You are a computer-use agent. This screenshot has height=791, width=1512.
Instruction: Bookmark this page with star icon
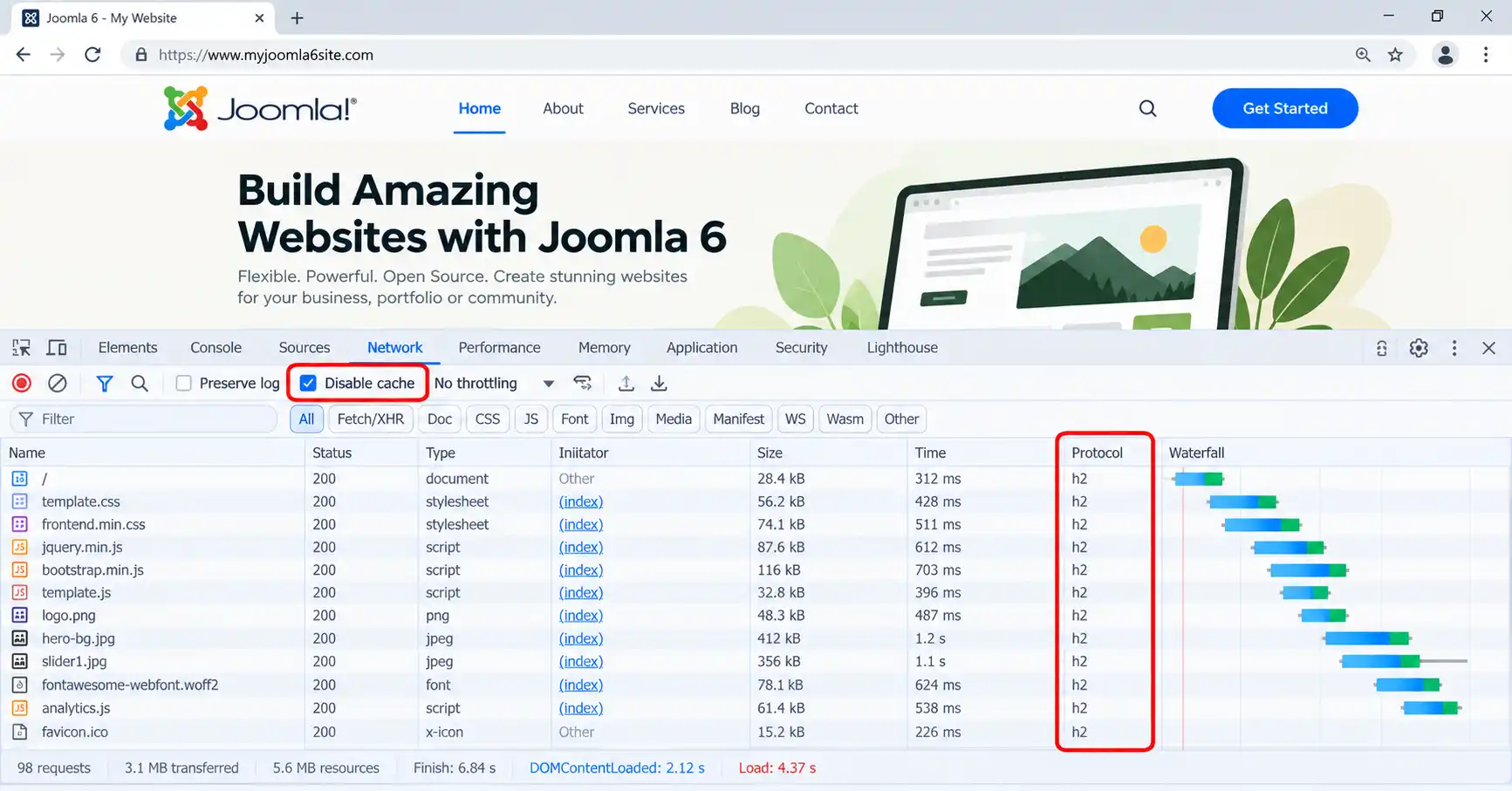(1396, 55)
